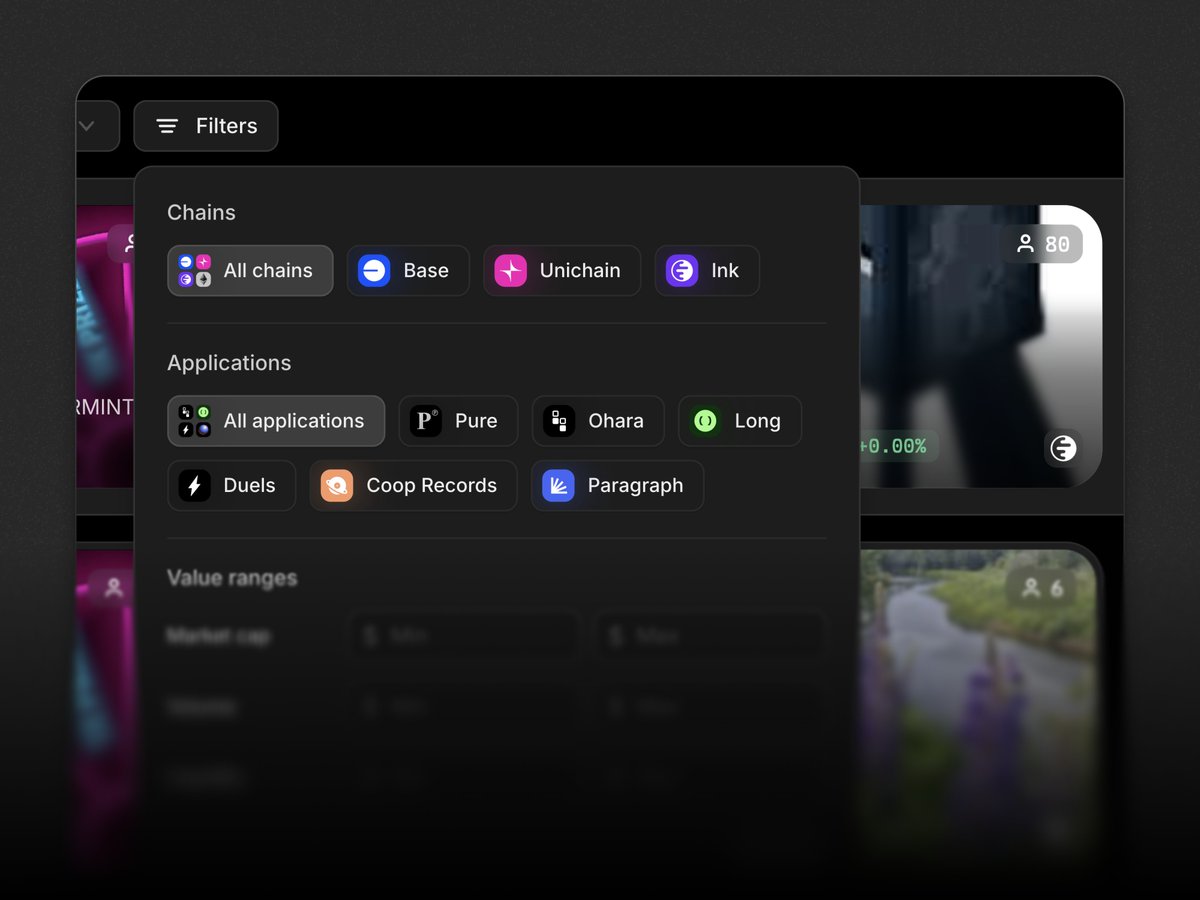Viewport: 1200px width, 900px height.
Task: Click the Applications section heading
Action: [229, 363]
